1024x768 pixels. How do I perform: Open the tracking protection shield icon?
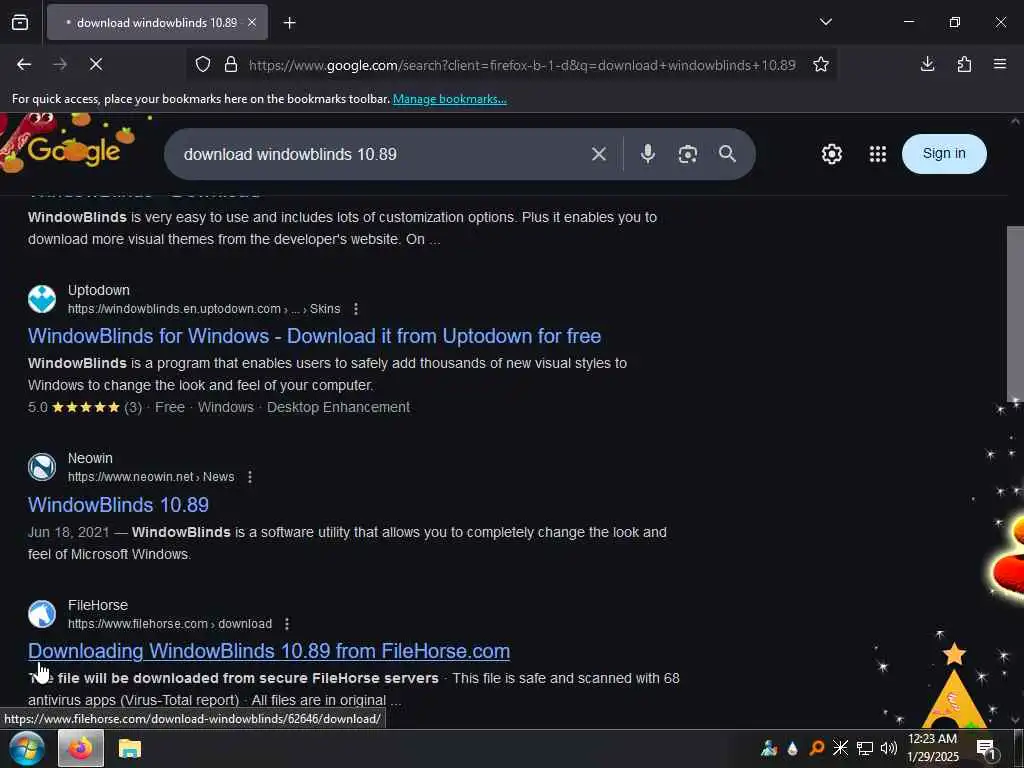[203, 65]
